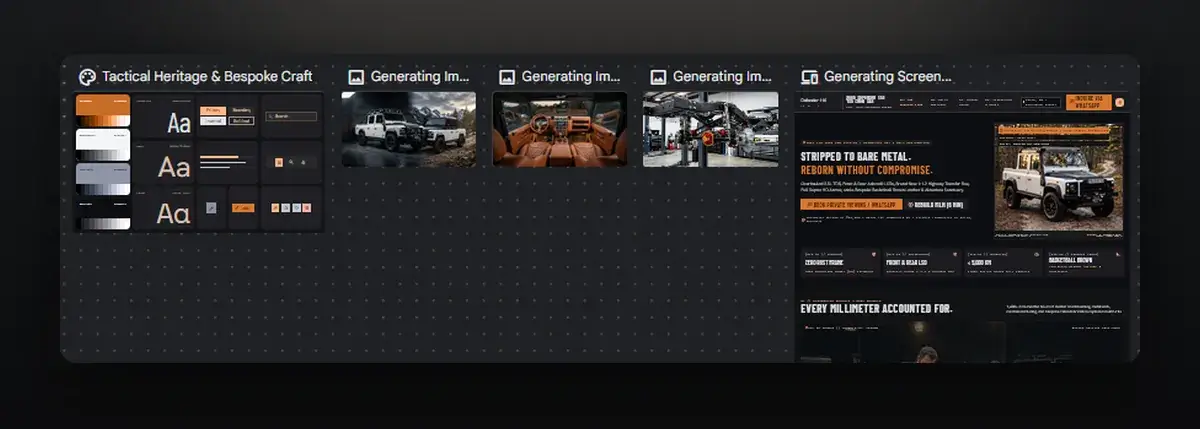Click the bottom Aa typography sample
Image resolution: width=1200 pixels, height=429 pixels.
[174, 212]
